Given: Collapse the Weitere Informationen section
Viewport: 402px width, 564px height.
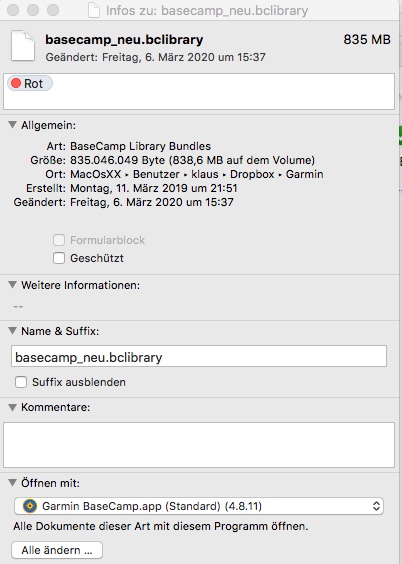Looking at the screenshot, I should click(x=13, y=285).
